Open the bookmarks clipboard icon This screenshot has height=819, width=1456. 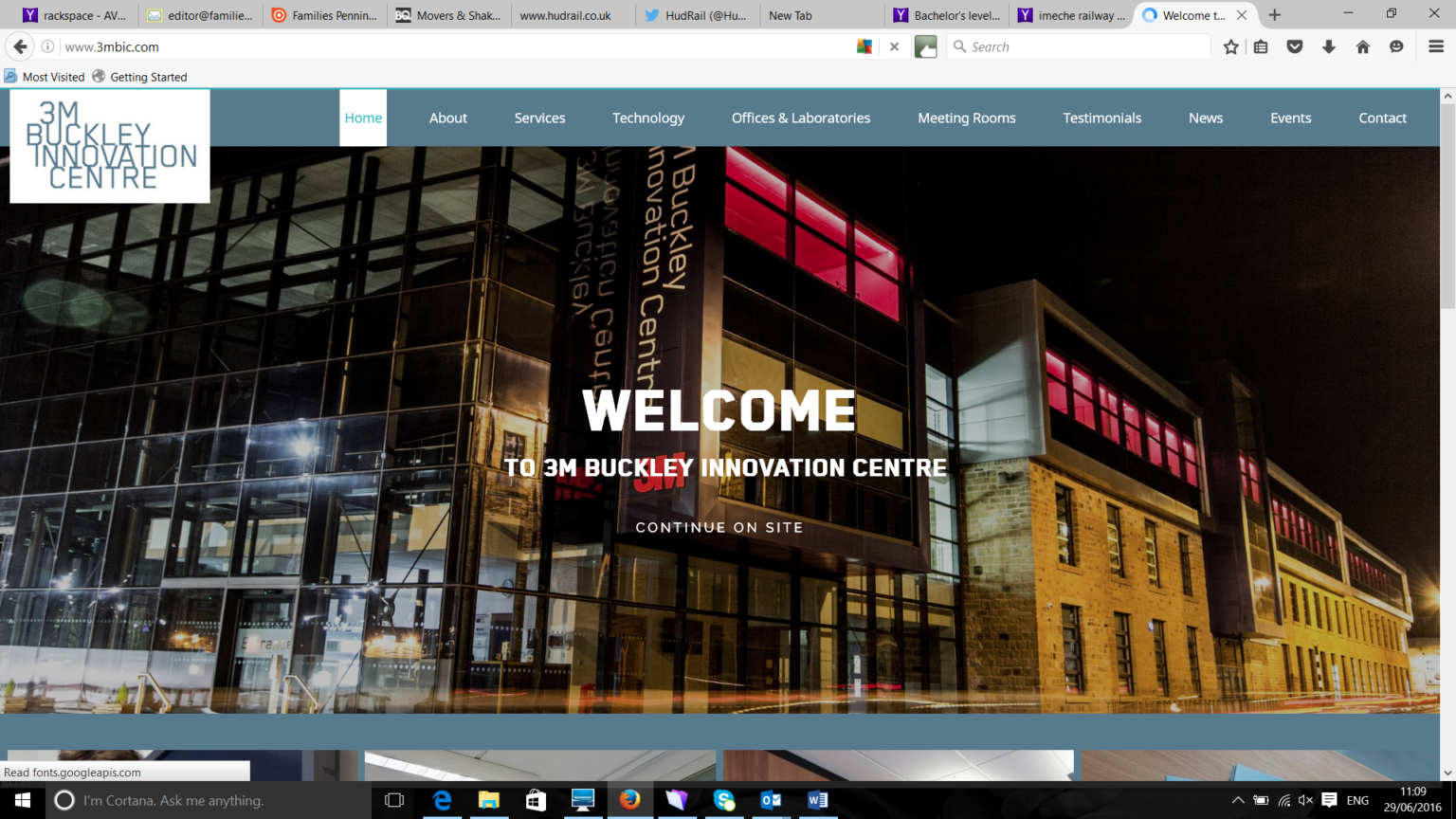(1261, 45)
